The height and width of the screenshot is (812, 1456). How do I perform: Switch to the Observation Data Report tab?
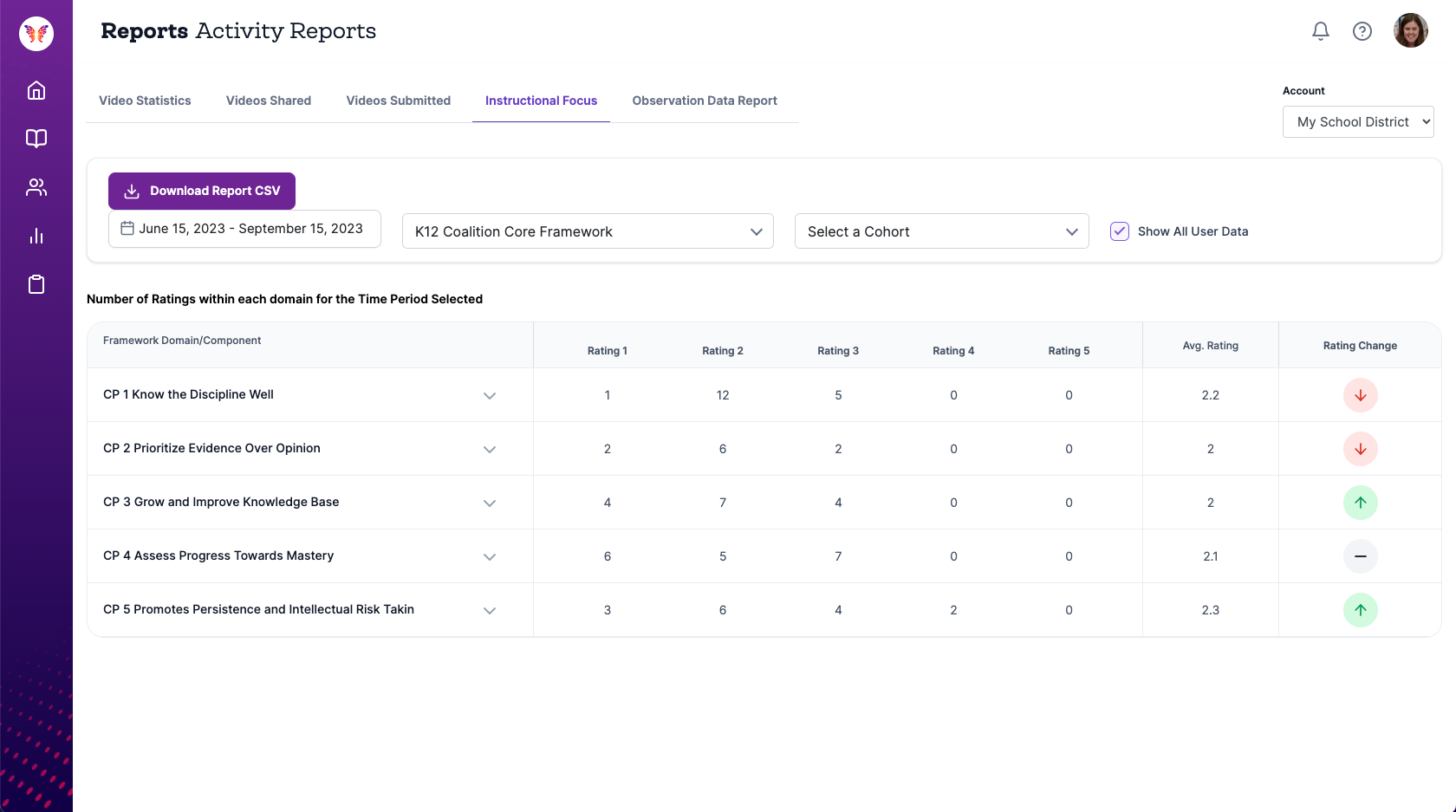(705, 101)
